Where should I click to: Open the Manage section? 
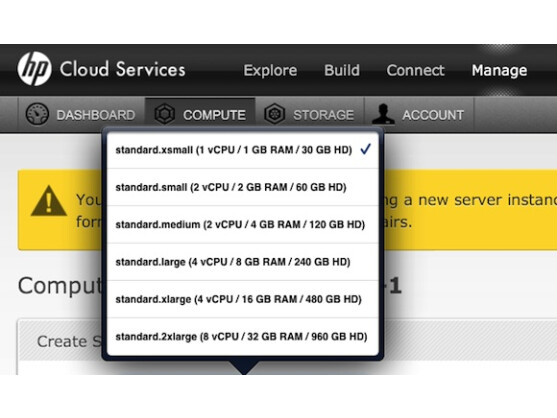[x=499, y=70]
